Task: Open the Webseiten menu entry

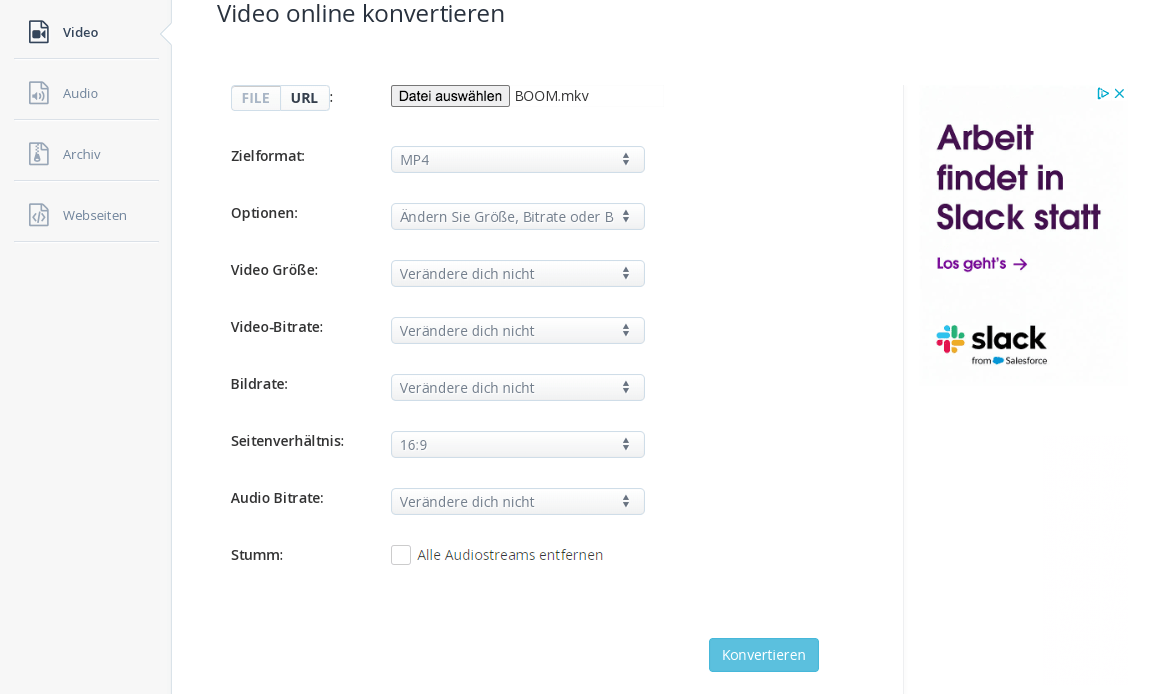Action: (x=94, y=214)
